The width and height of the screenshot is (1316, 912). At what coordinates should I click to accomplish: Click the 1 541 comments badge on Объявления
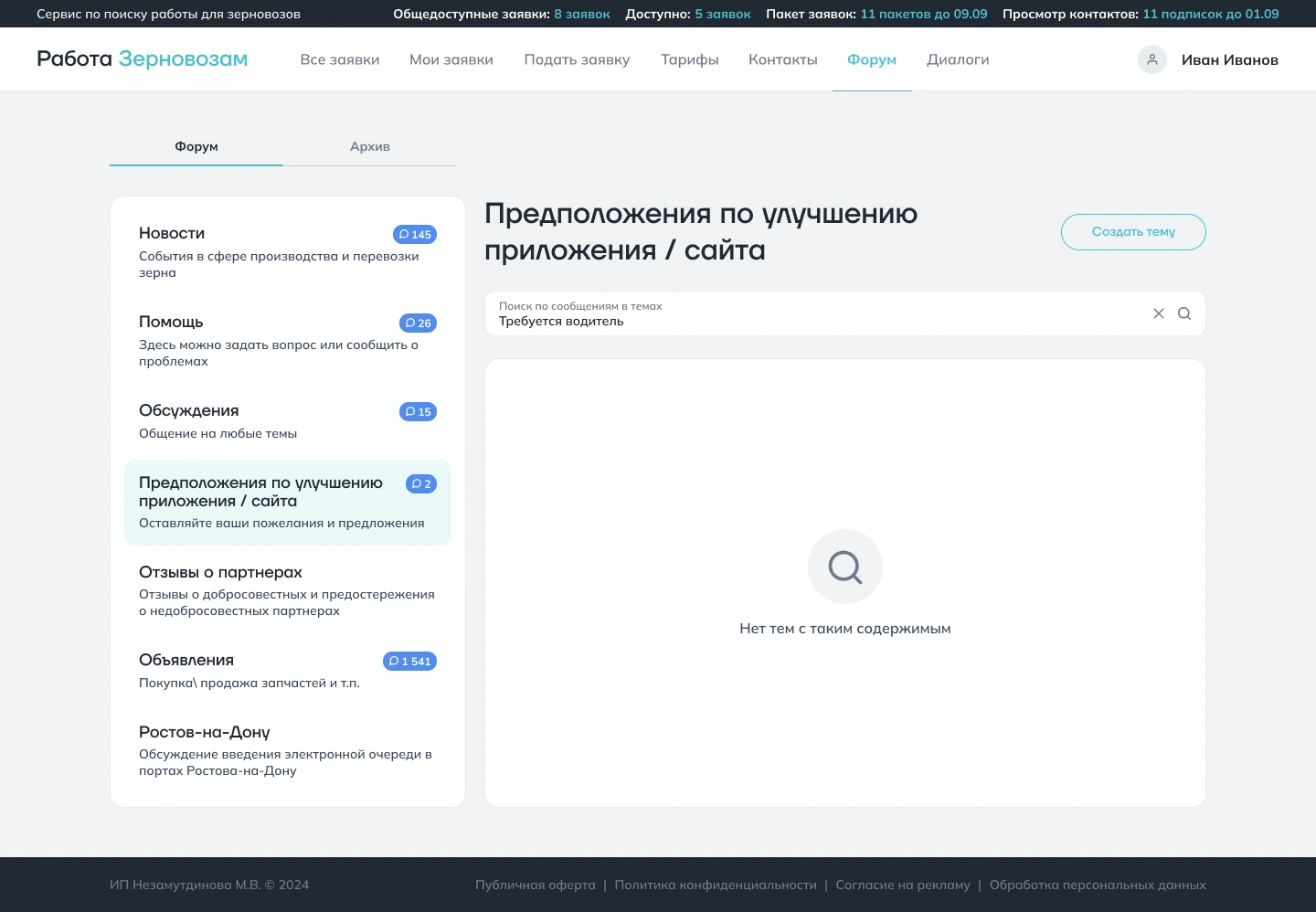(x=409, y=662)
